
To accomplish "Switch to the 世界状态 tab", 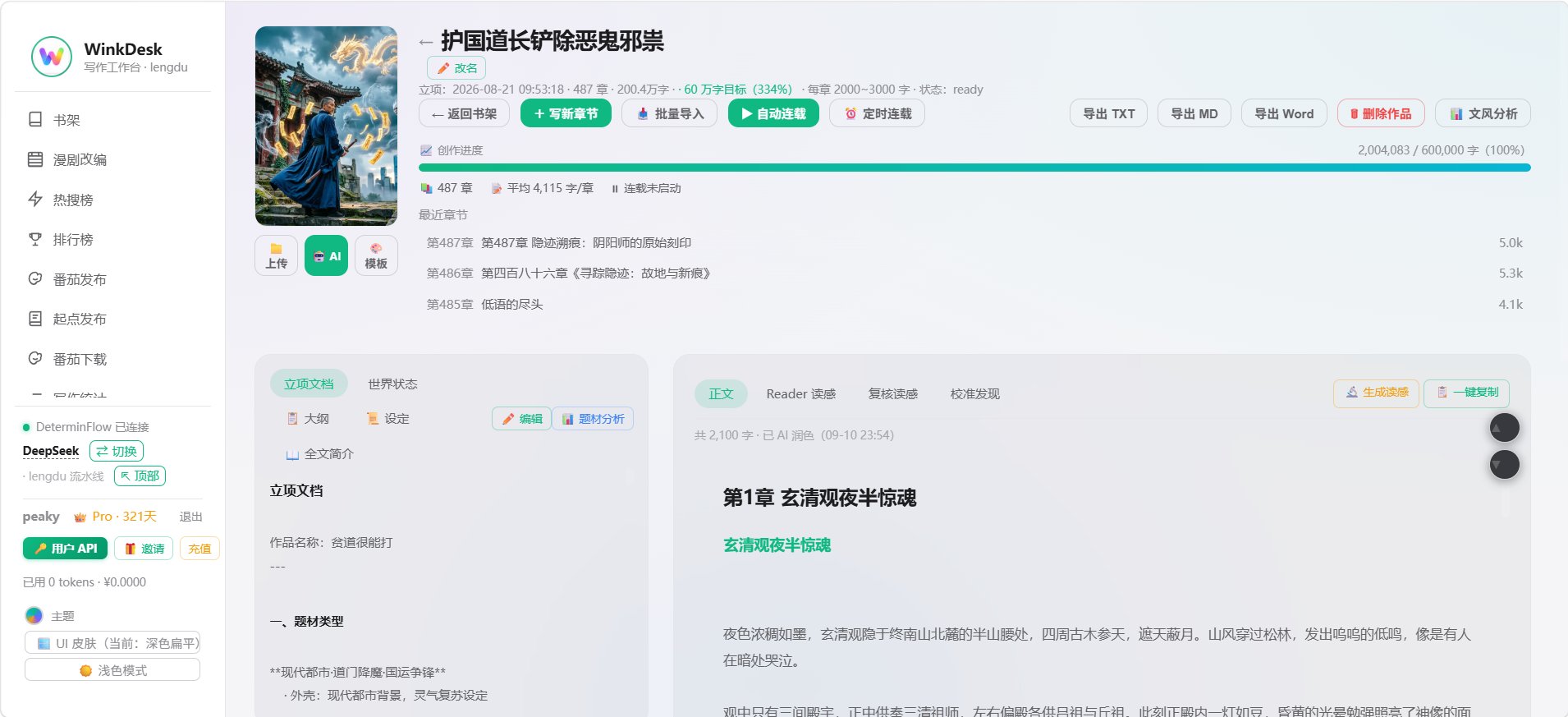I will click(392, 384).
